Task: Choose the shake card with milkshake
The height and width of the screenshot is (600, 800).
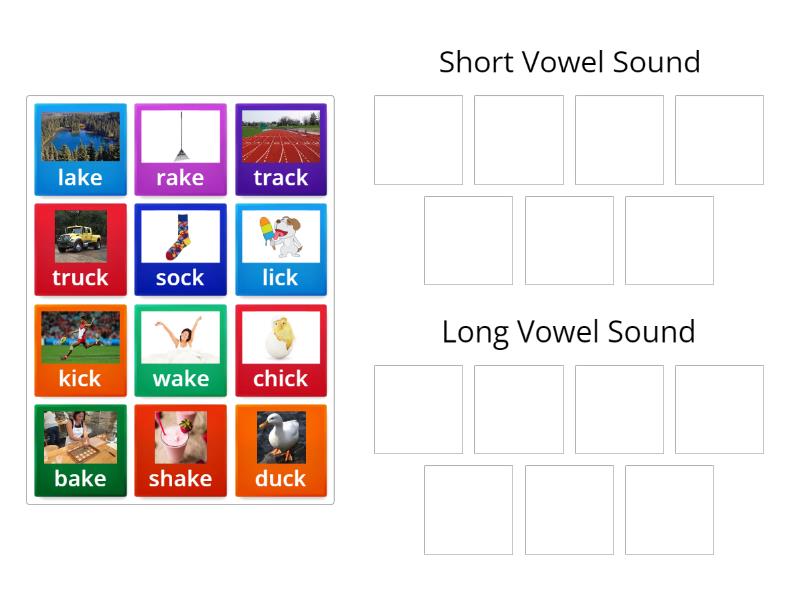Action: [180, 450]
